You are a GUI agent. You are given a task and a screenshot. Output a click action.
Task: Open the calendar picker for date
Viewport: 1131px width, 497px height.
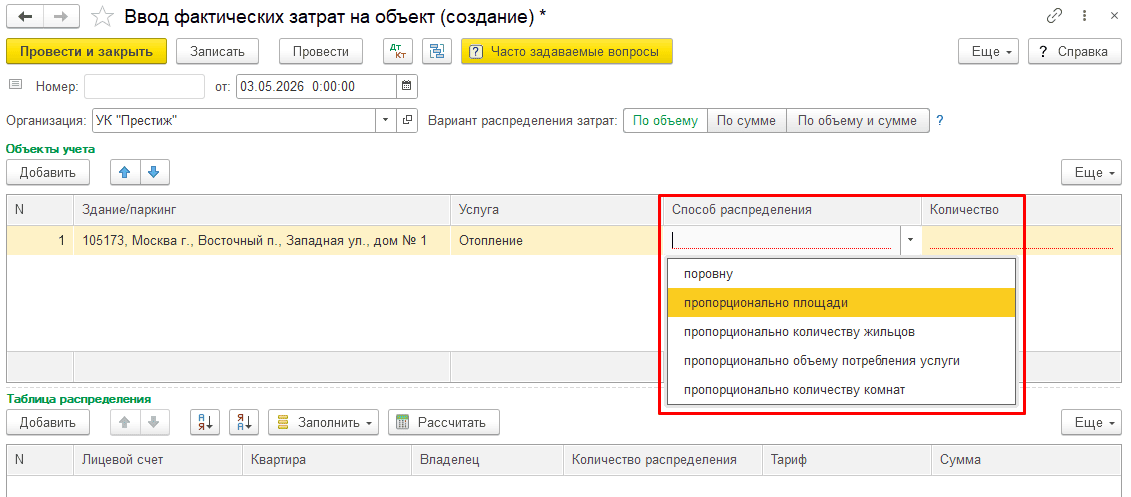click(x=407, y=86)
